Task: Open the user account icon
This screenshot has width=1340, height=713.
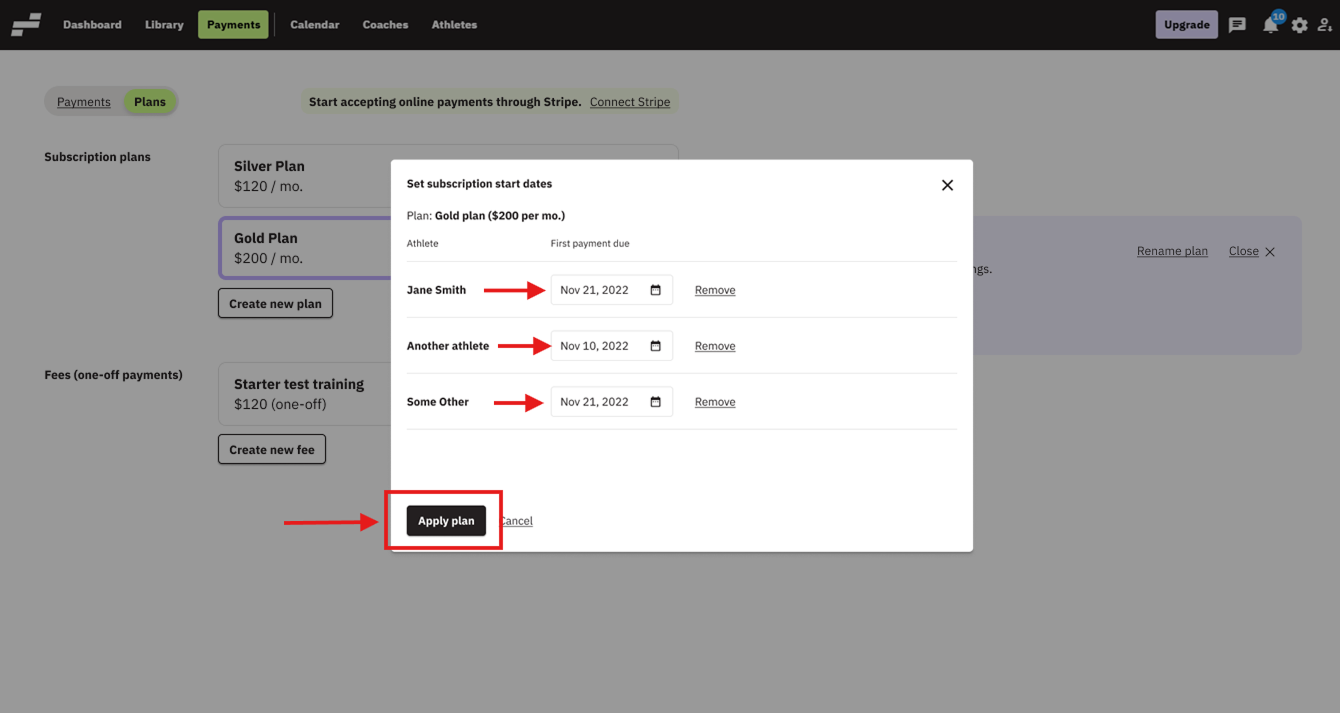Action: pyautogui.click(x=1325, y=25)
